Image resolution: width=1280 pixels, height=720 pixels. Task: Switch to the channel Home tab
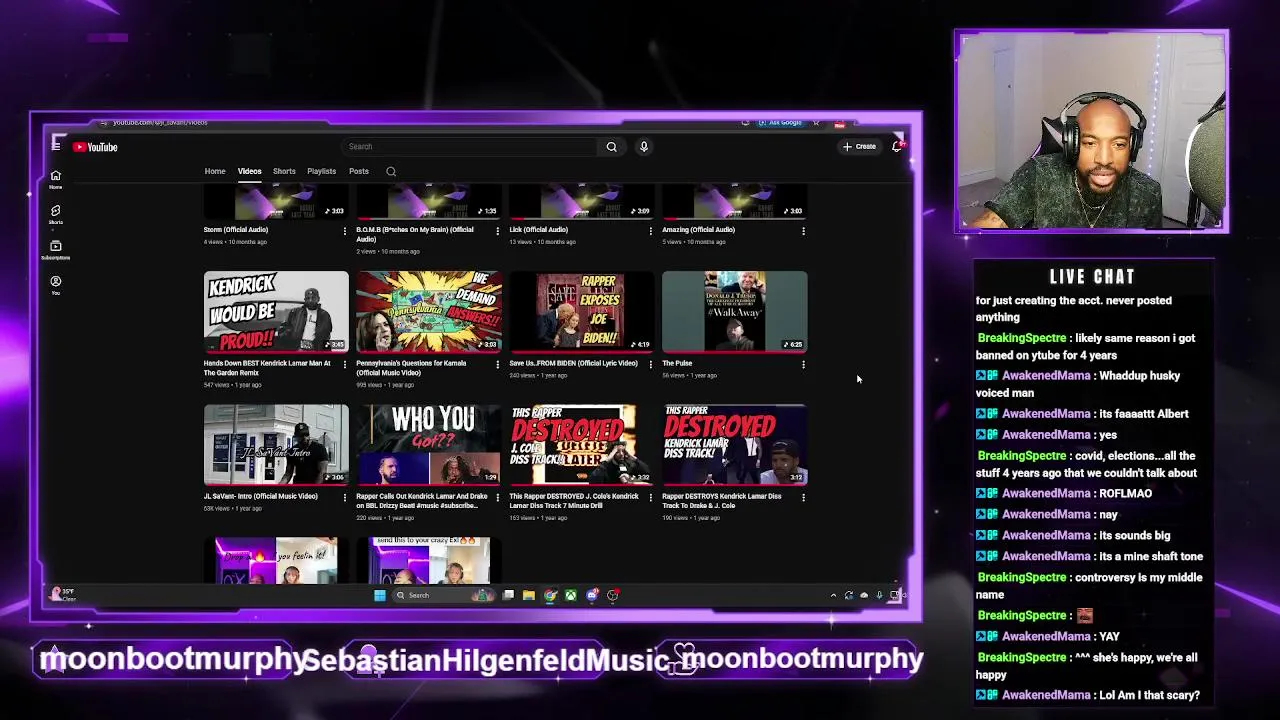[x=215, y=171]
